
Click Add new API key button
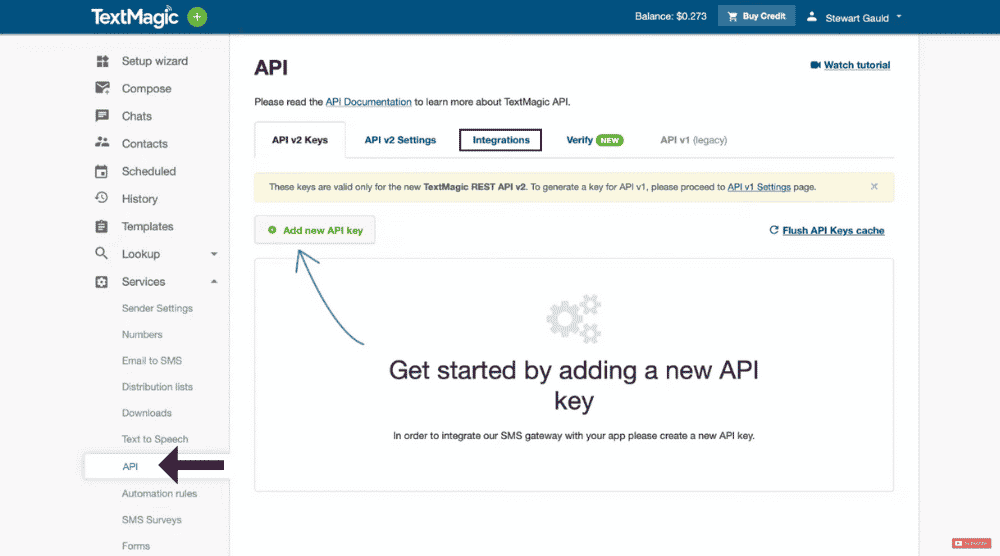(315, 230)
